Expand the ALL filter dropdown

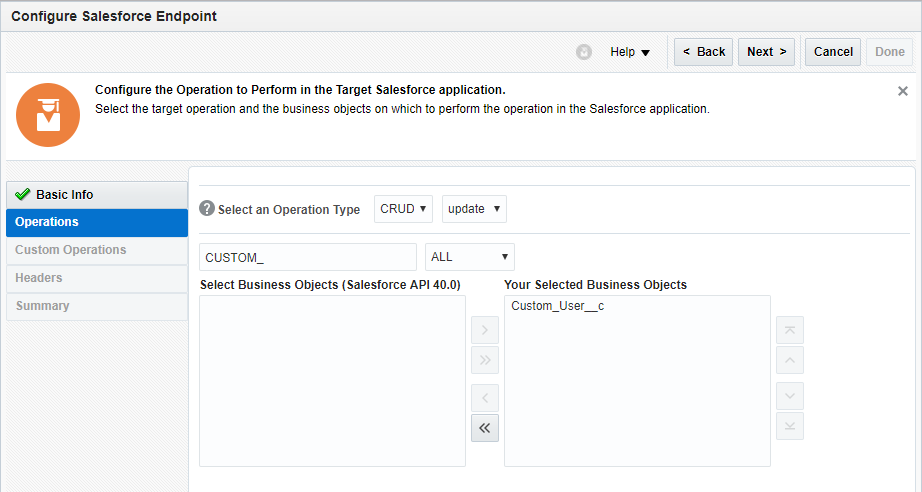coord(469,257)
